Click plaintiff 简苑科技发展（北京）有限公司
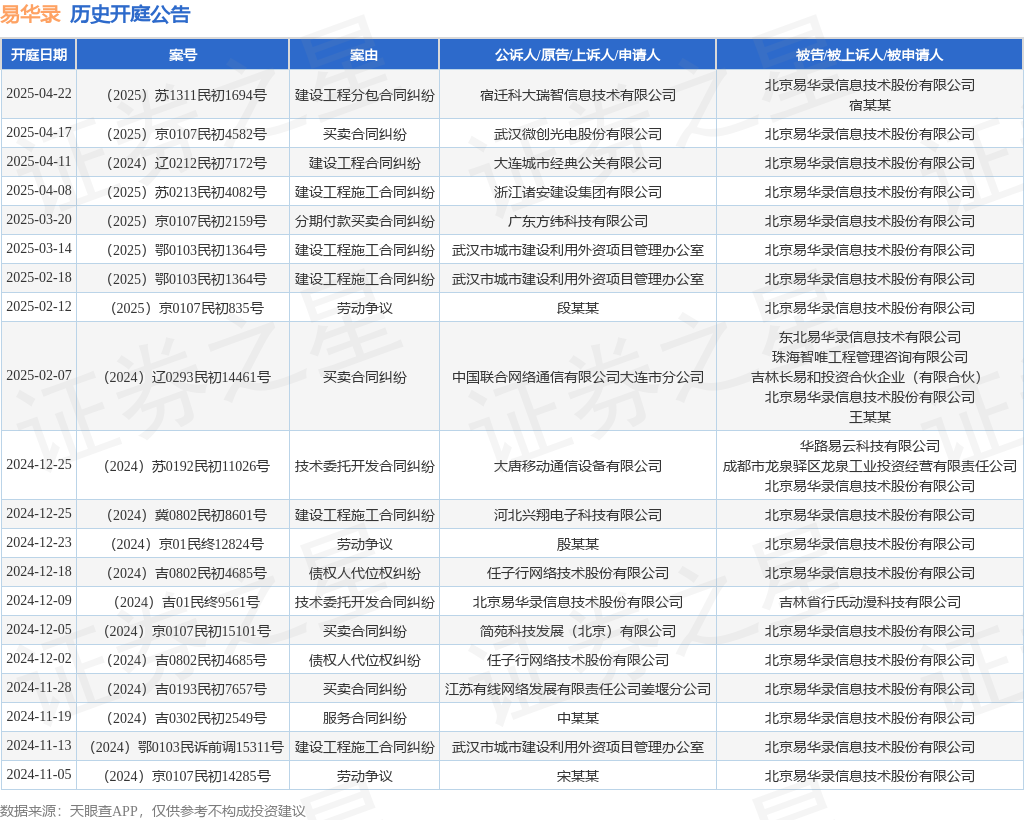 (x=578, y=631)
